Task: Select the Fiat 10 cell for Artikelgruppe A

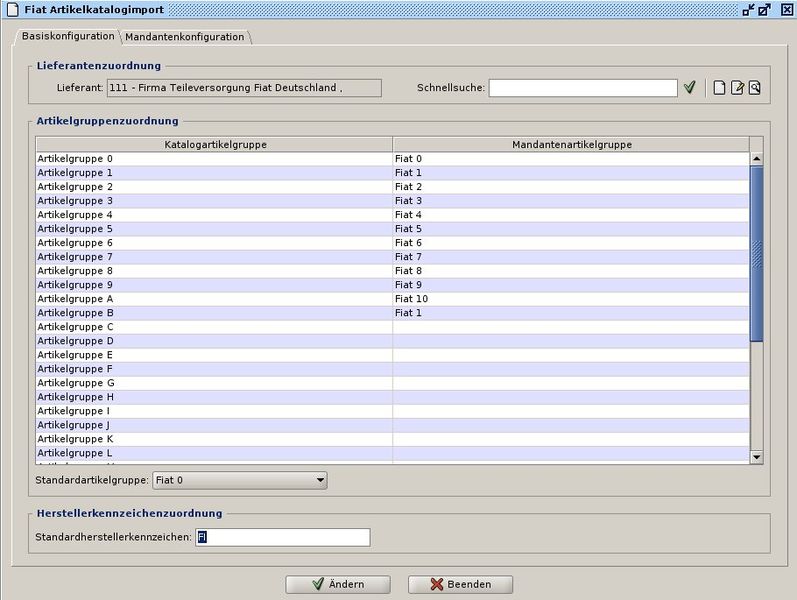Action: tap(570, 299)
